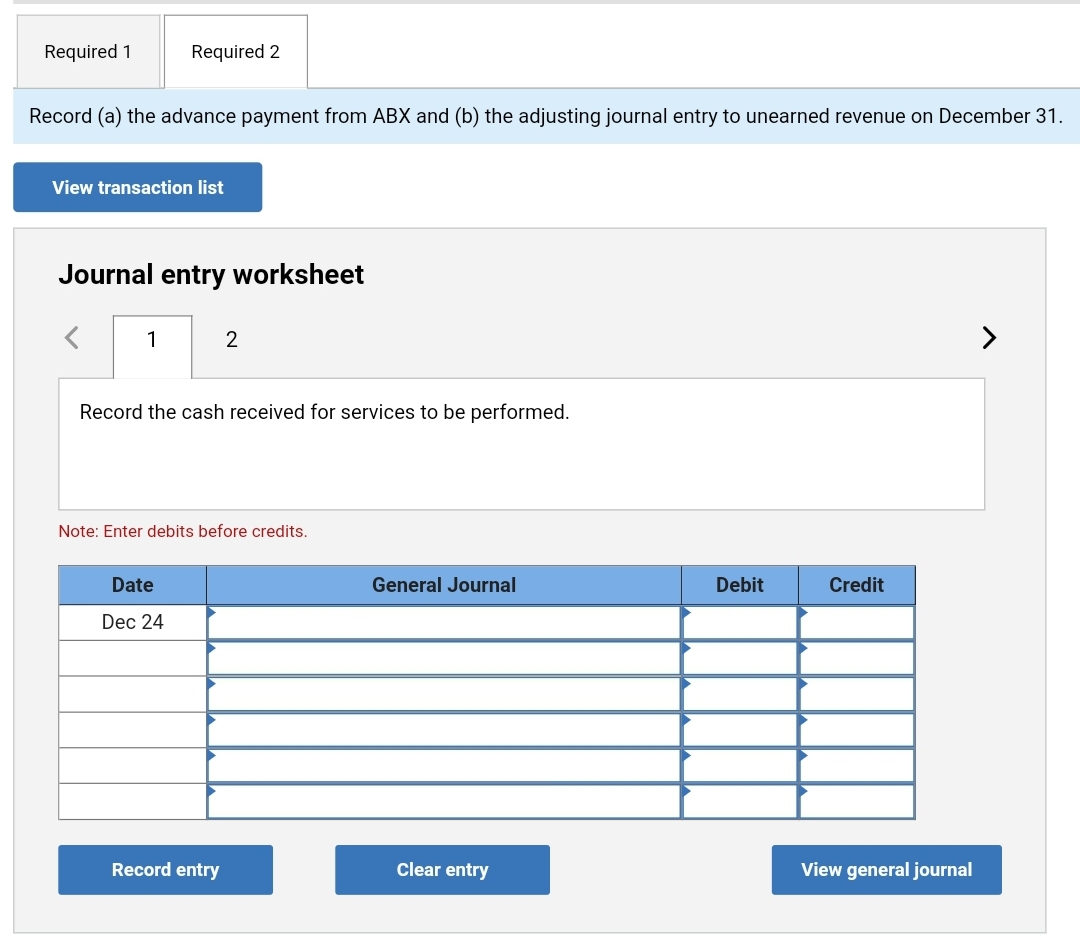
Task: Click Clear entry to reset the worksheet
Action: coord(442,869)
